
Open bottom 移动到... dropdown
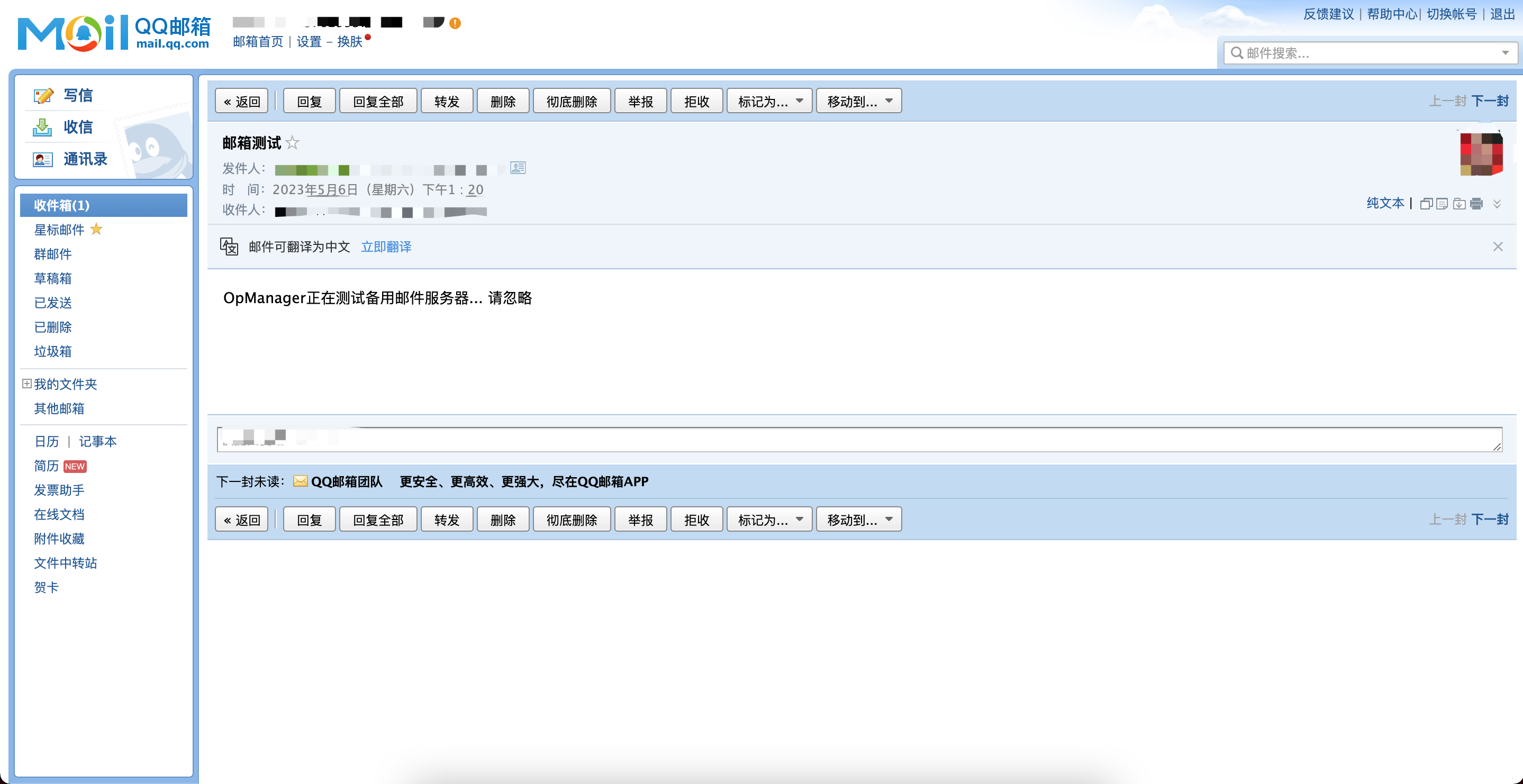click(x=859, y=519)
